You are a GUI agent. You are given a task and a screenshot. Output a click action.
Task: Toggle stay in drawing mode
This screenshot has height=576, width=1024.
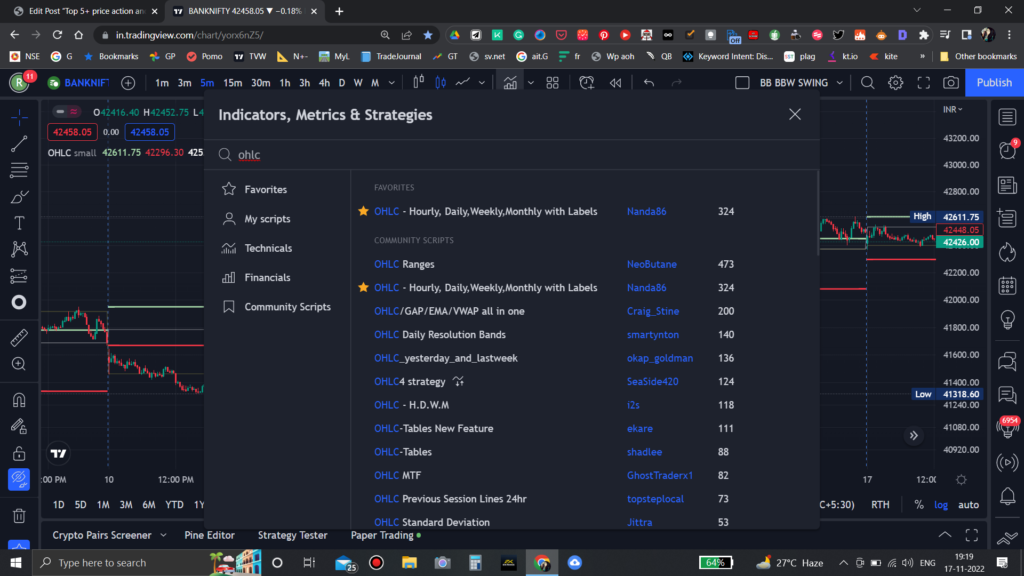pos(19,426)
